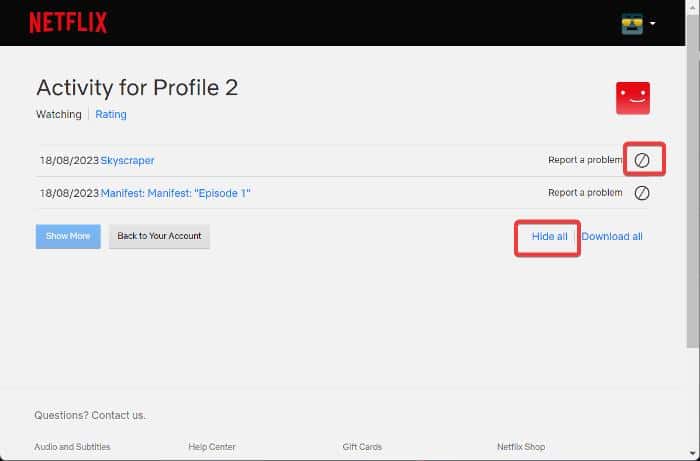Select the Watching tab
Image resolution: width=700 pixels, height=461 pixels.
click(58, 115)
